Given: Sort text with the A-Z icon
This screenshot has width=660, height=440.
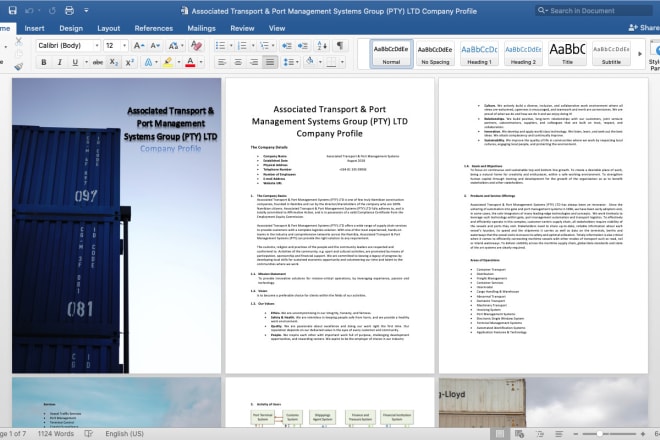Looking at the screenshot, I should 322,45.
